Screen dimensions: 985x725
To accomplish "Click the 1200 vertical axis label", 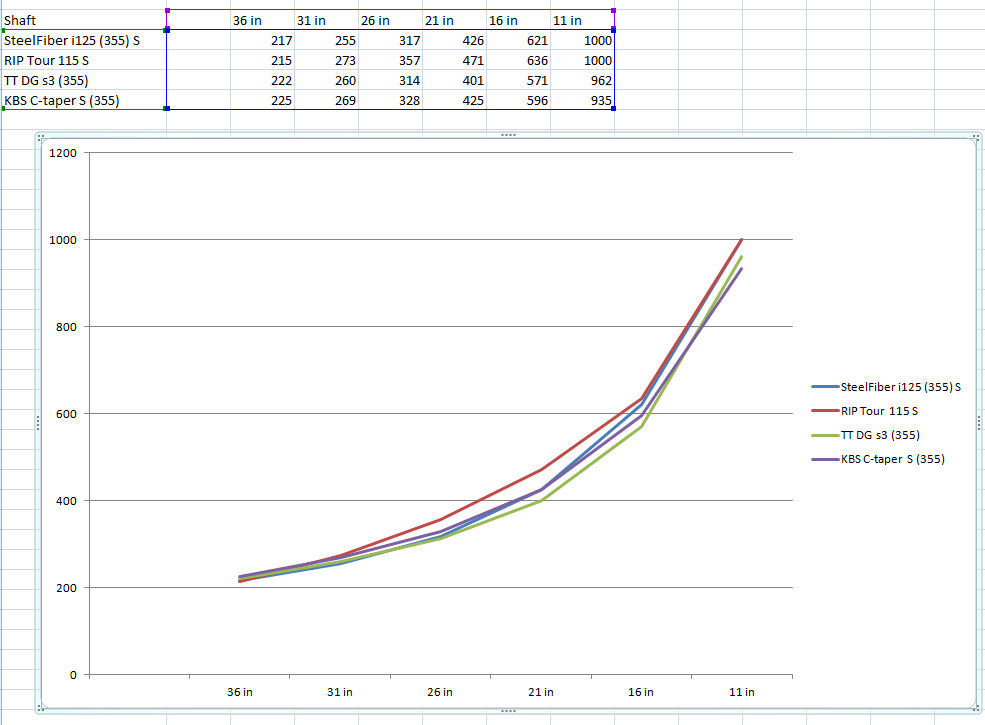I will point(63,153).
